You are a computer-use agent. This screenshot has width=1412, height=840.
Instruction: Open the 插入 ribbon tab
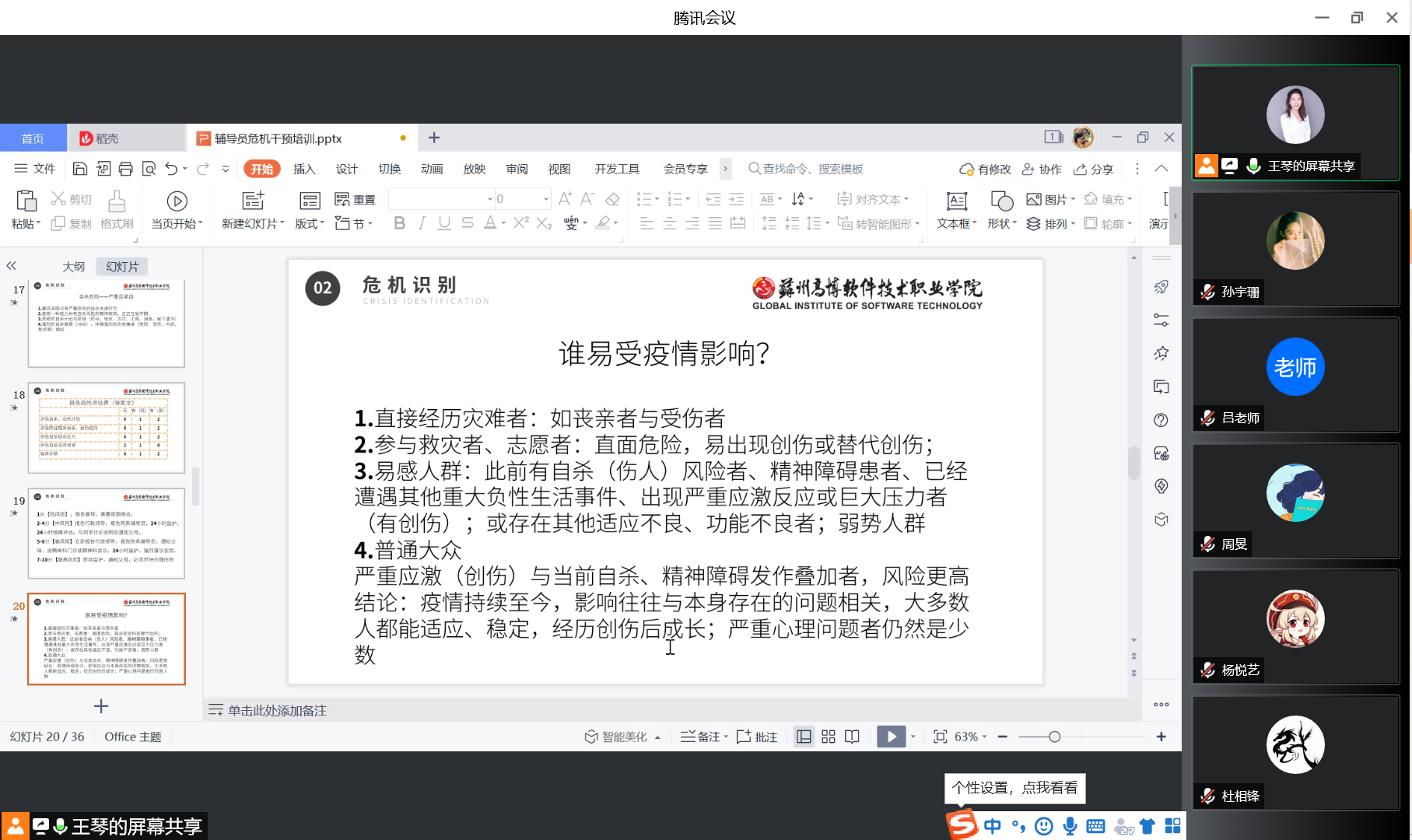[304, 169]
